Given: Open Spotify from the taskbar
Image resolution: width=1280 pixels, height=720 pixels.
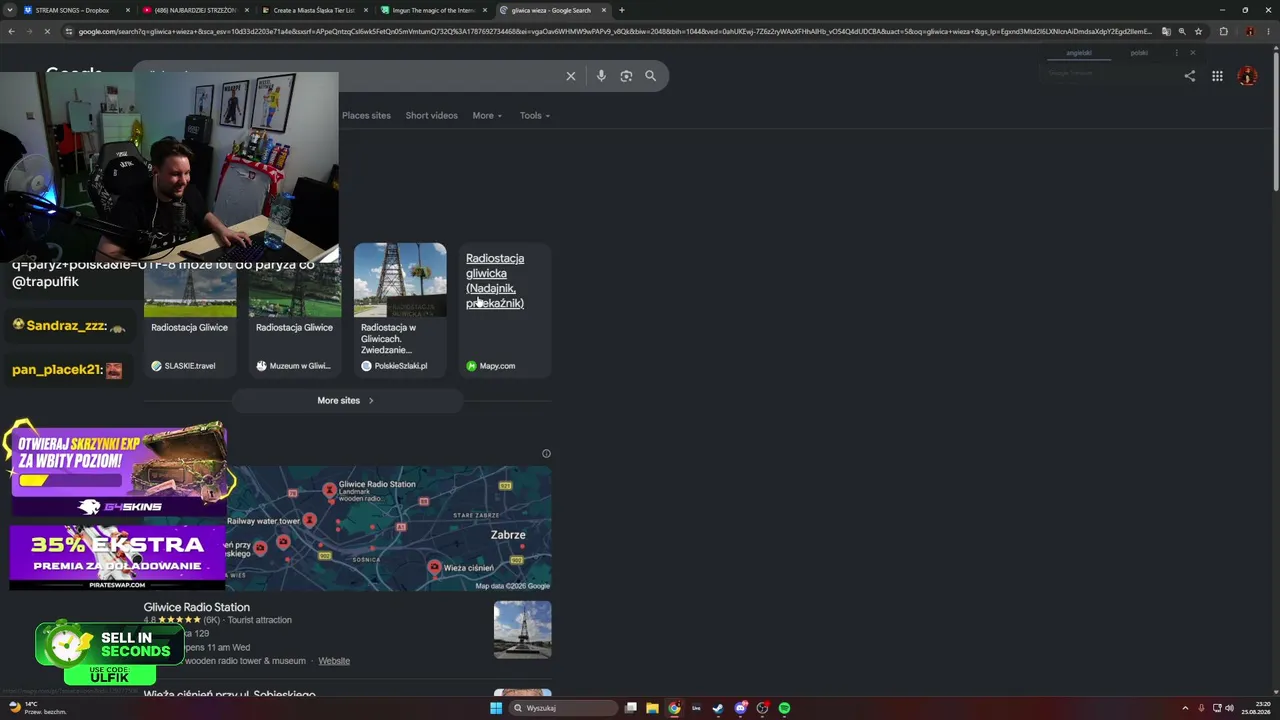Looking at the screenshot, I should [784, 708].
